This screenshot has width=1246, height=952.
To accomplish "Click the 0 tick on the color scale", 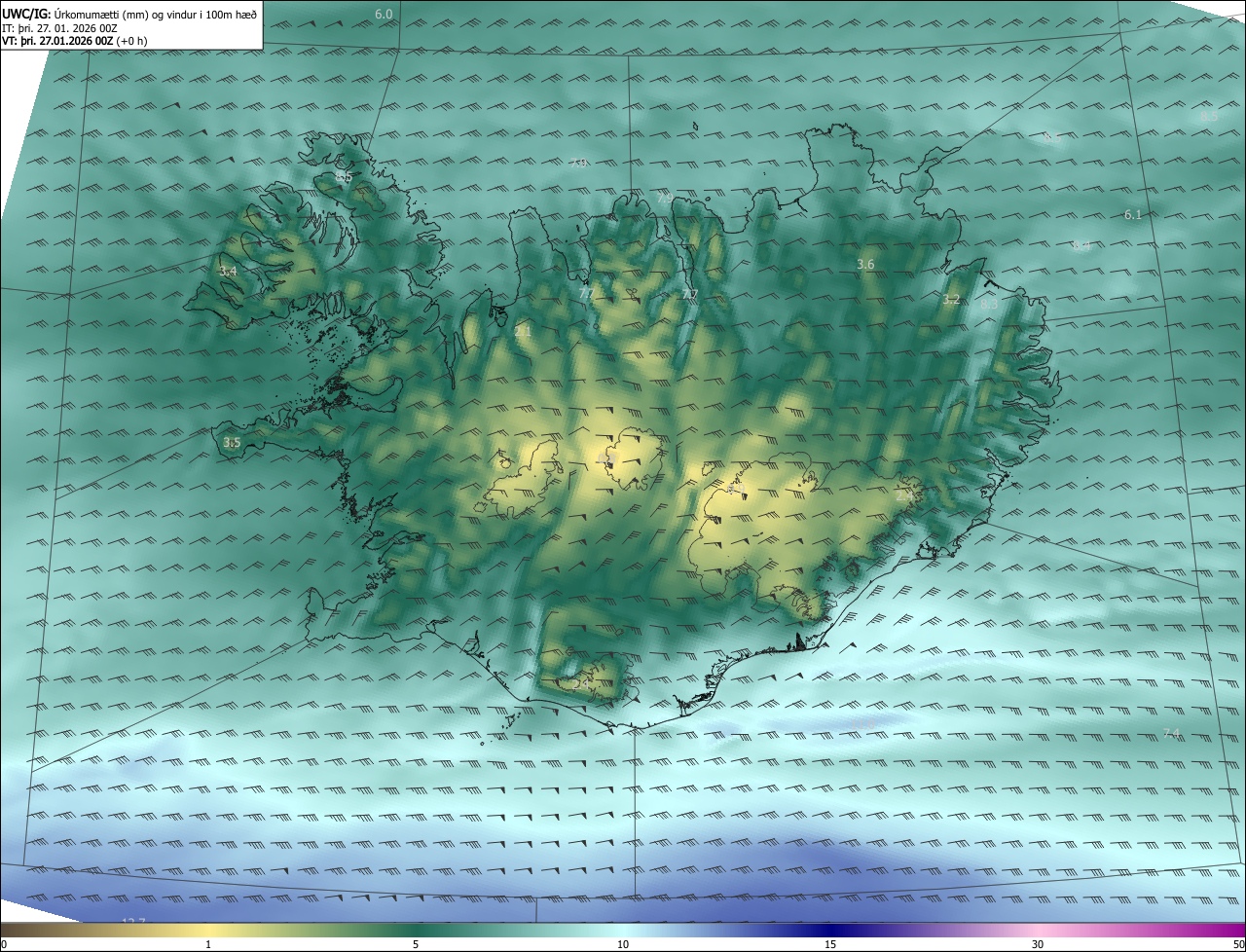I will tap(4, 944).
